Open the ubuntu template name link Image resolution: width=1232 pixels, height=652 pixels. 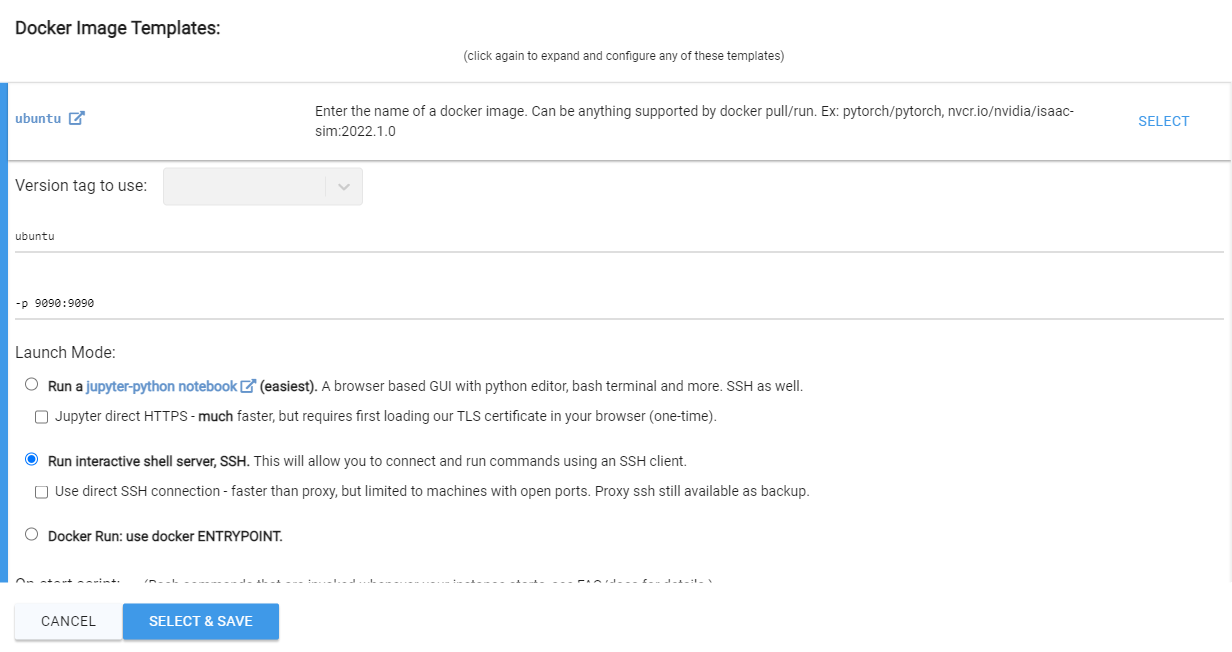coord(38,118)
